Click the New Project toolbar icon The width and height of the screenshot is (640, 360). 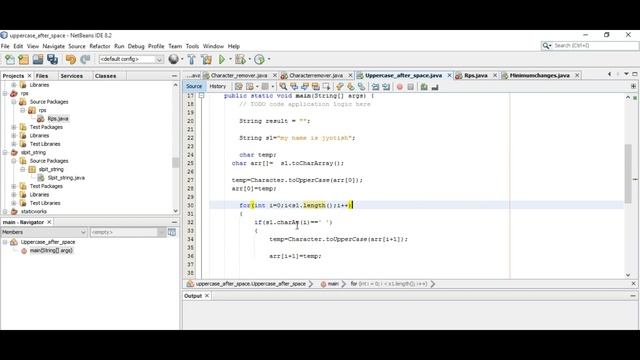pos(24,59)
